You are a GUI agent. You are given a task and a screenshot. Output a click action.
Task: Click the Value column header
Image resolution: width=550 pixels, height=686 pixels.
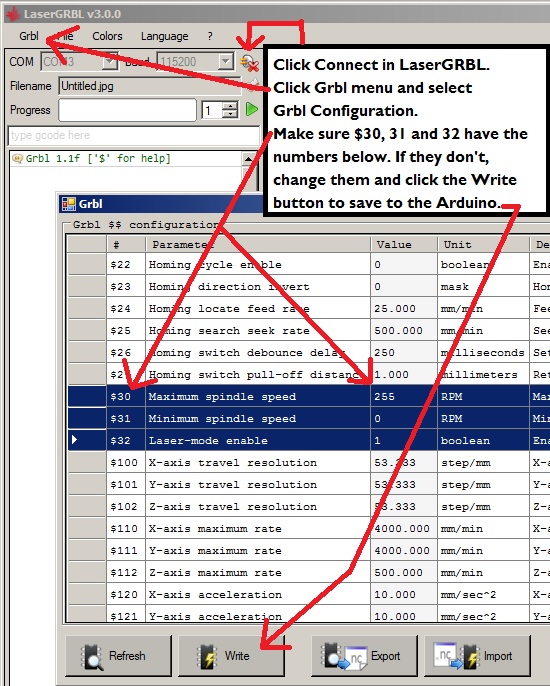pyautogui.click(x=403, y=245)
